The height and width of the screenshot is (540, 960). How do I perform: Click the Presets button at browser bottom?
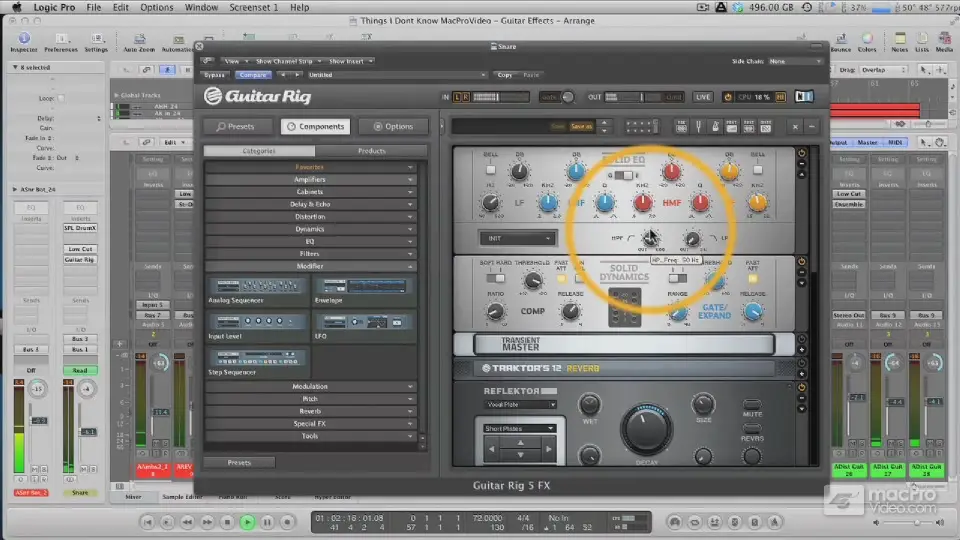[239, 463]
